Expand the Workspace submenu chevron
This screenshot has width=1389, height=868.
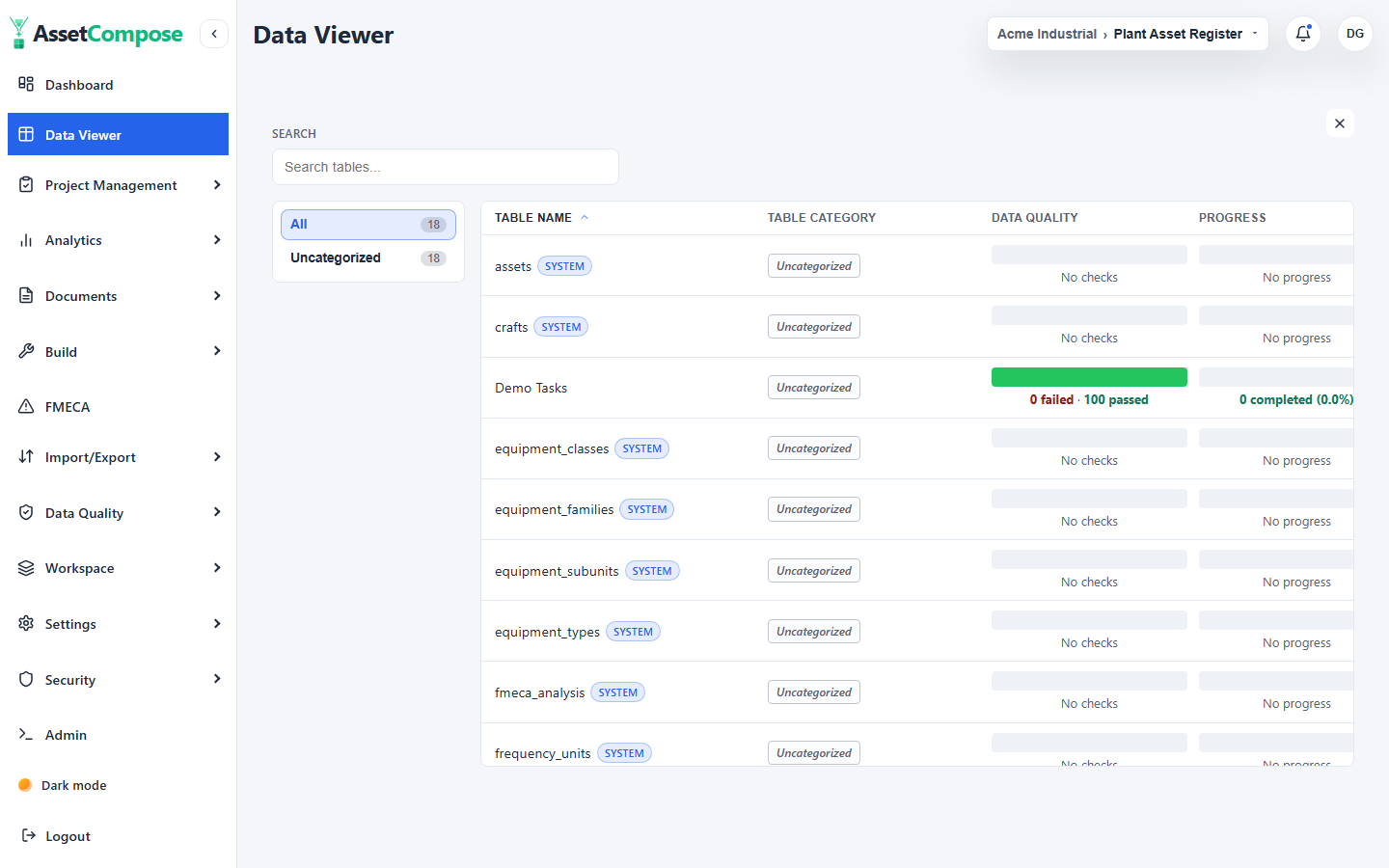coord(217,567)
